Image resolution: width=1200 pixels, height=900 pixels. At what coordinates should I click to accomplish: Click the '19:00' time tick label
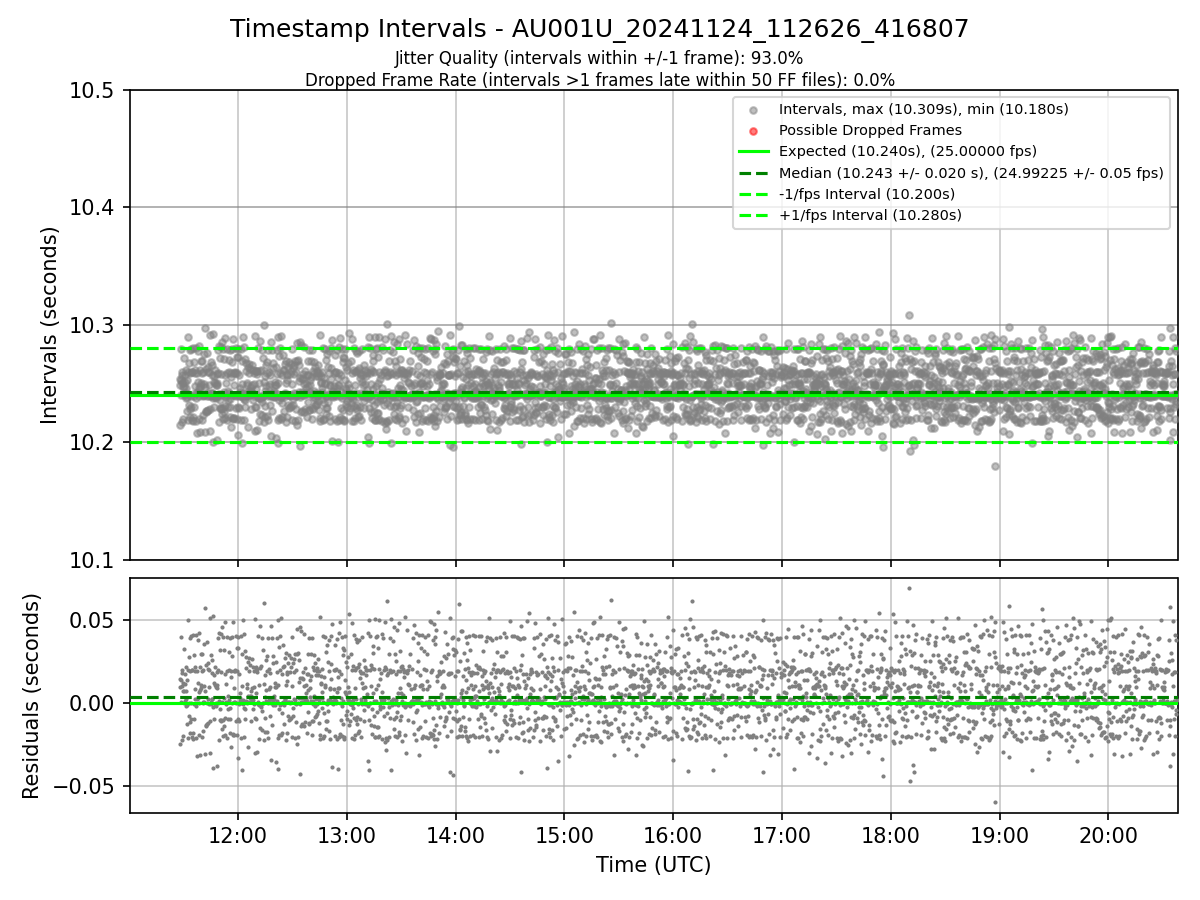tap(999, 834)
